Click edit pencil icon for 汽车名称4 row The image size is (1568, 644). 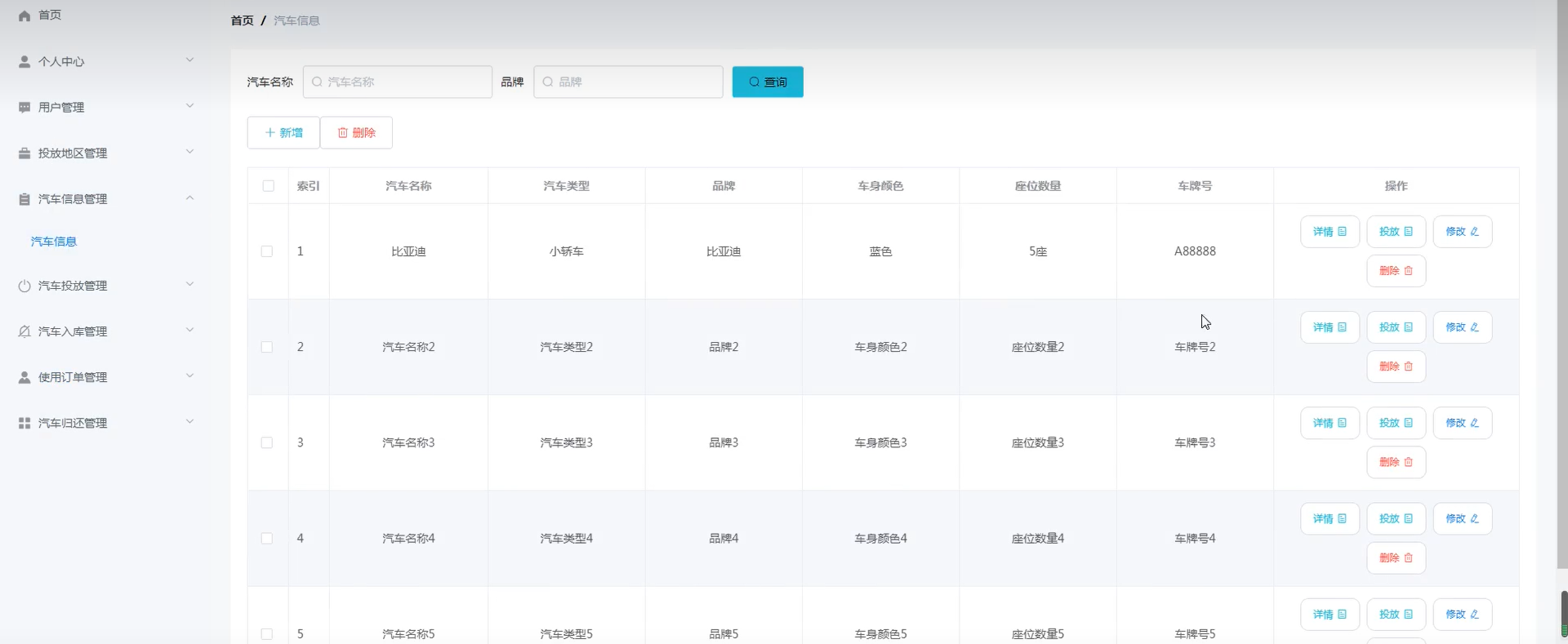[x=1474, y=518]
